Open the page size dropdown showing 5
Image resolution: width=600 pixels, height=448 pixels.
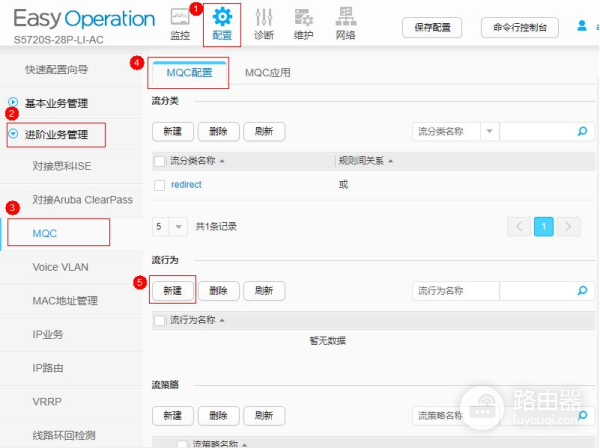(178, 226)
